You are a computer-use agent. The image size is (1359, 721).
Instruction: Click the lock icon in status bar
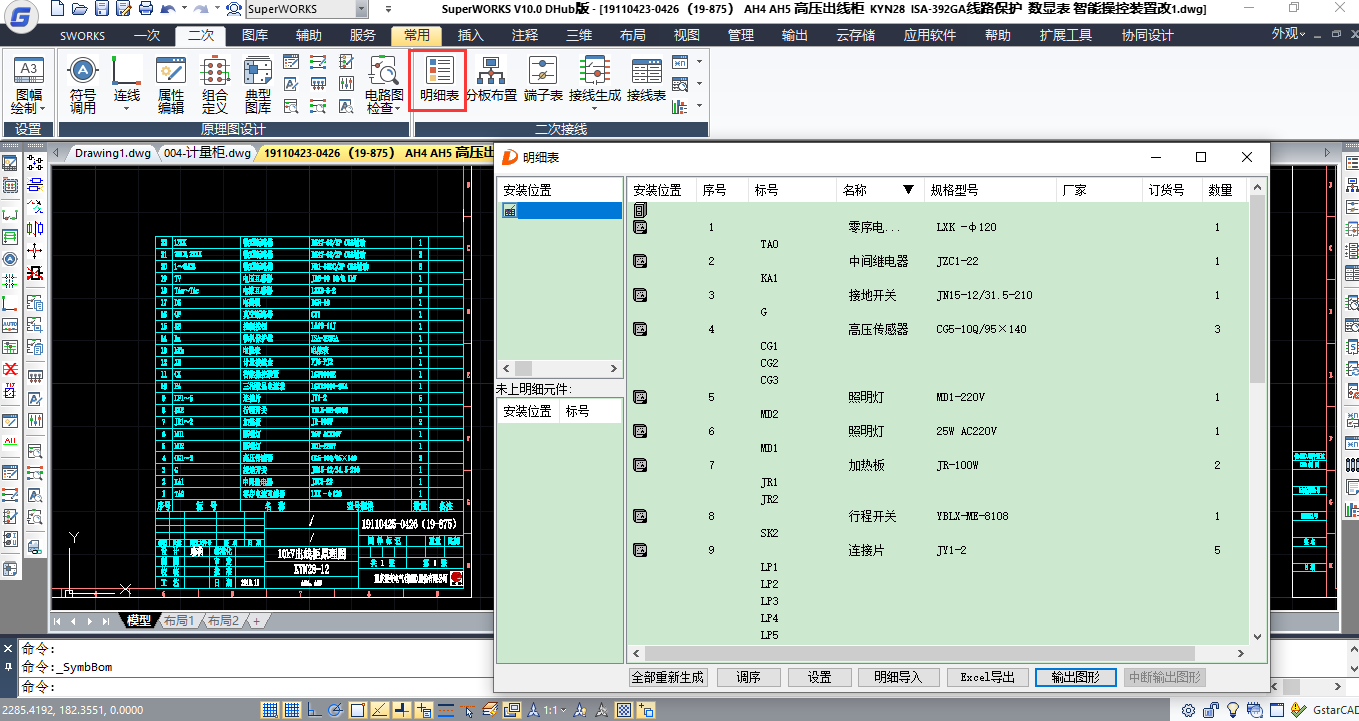click(x=1211, y=710)
